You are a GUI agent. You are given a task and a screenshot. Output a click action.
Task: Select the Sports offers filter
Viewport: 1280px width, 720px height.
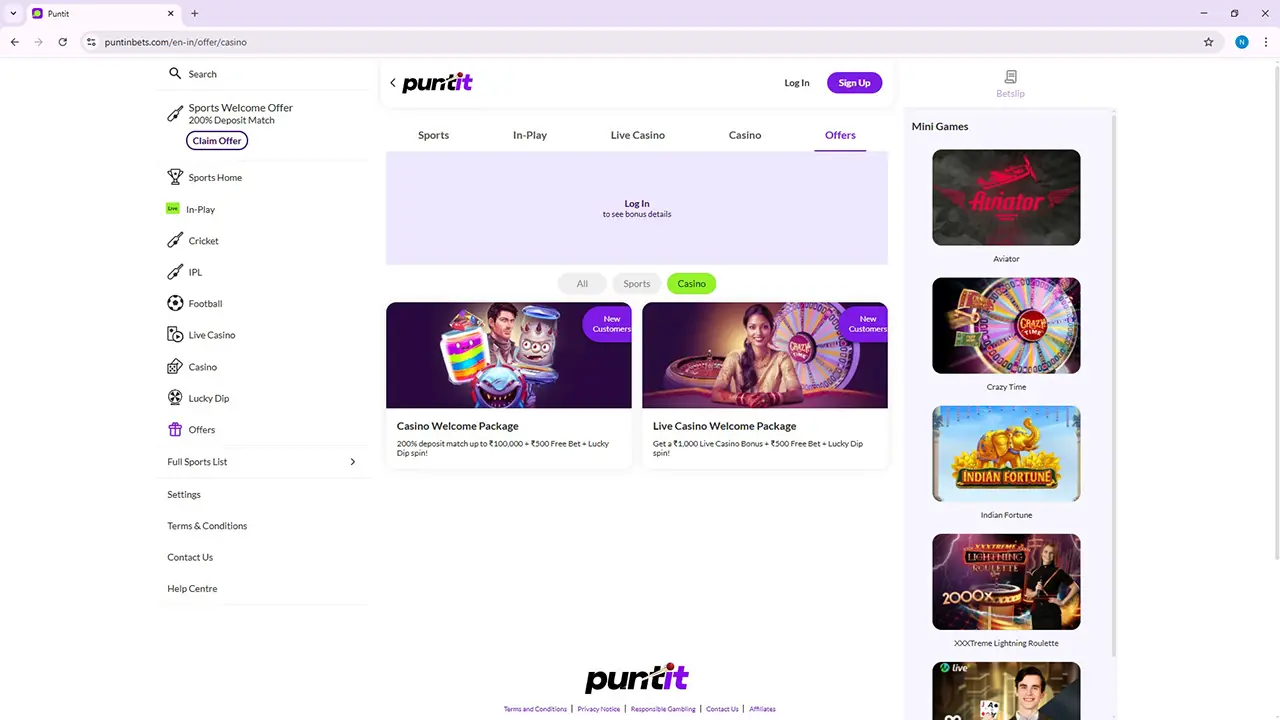point(637,284)
